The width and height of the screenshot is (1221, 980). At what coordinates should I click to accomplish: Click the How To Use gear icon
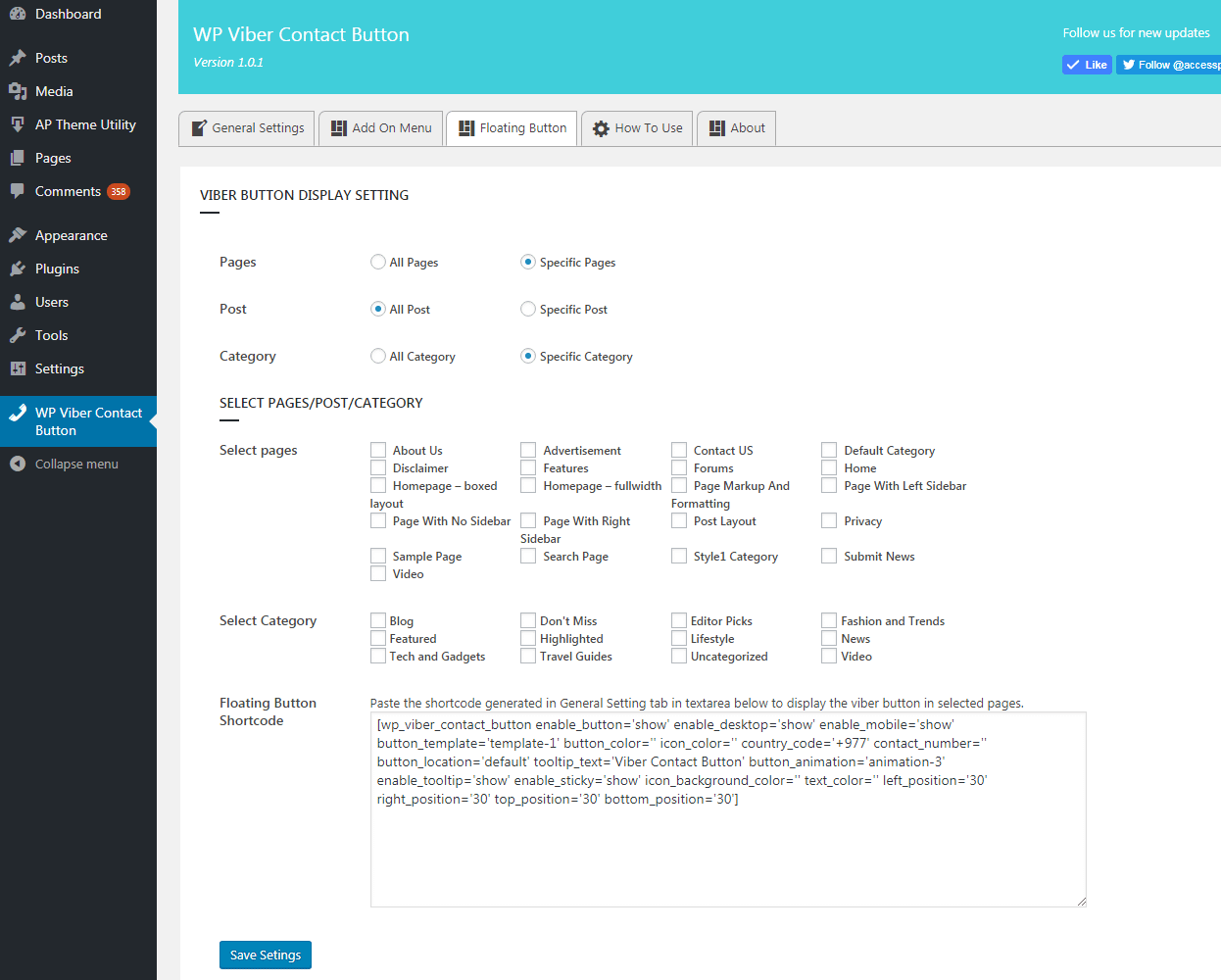602,128
